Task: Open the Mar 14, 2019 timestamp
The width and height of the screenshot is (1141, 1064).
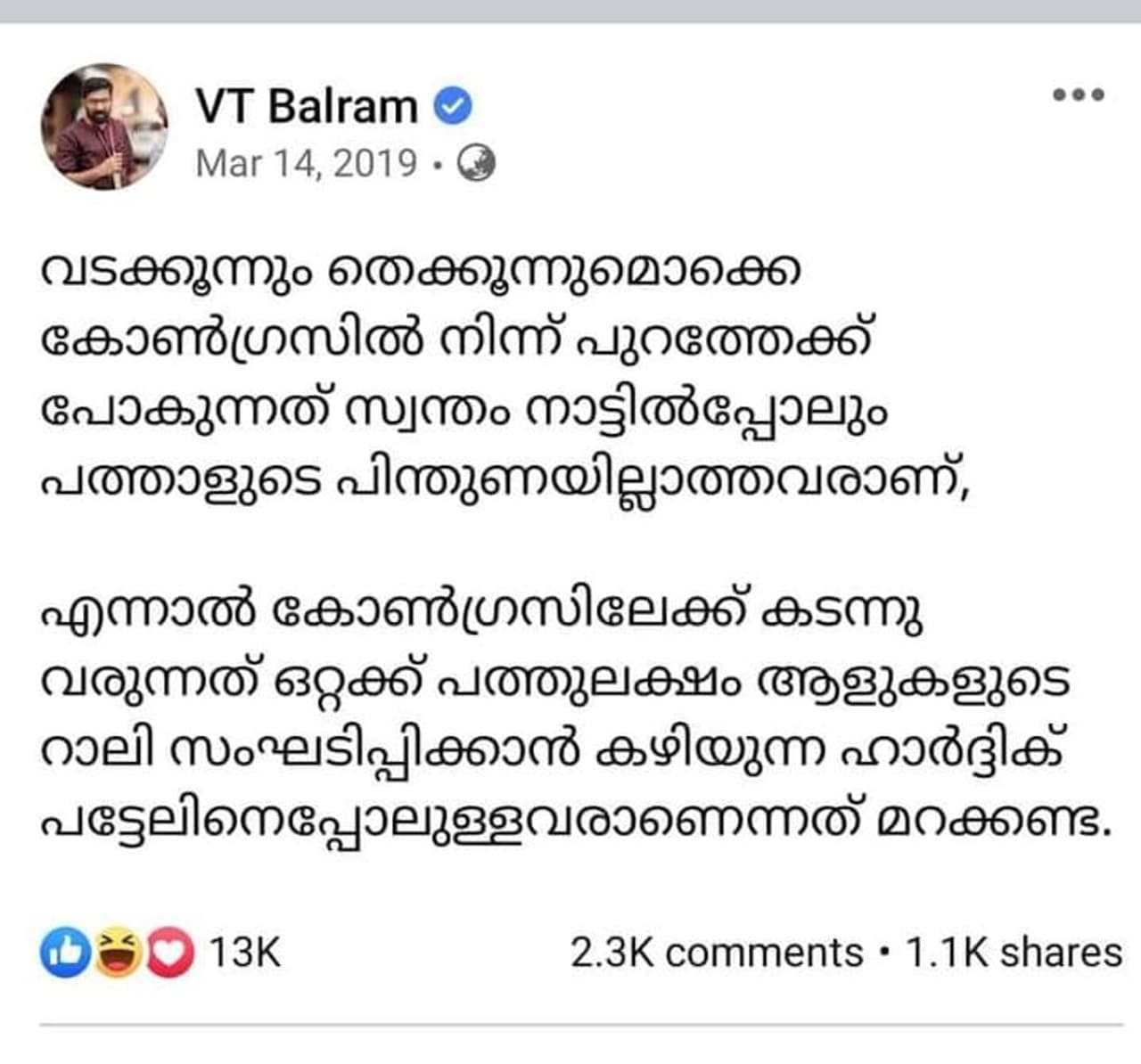Action: point(306,164)
